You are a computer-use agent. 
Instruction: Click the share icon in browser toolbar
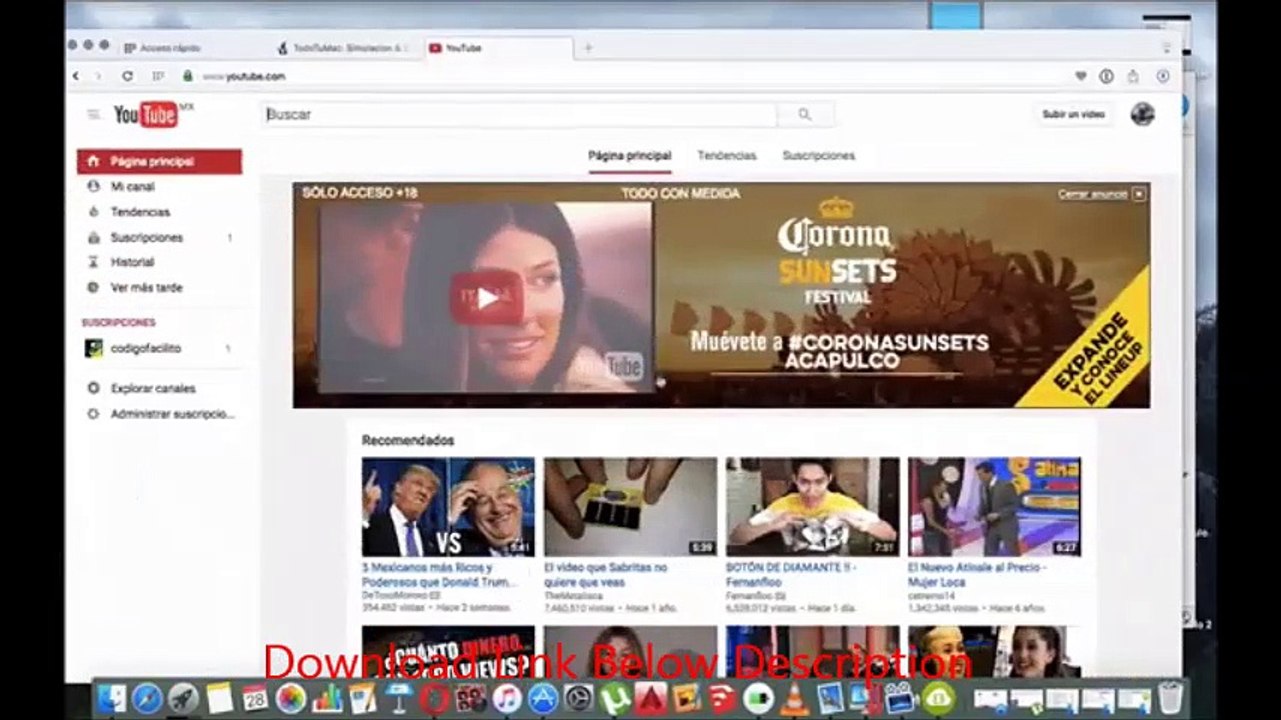(x=1133, y=76)
